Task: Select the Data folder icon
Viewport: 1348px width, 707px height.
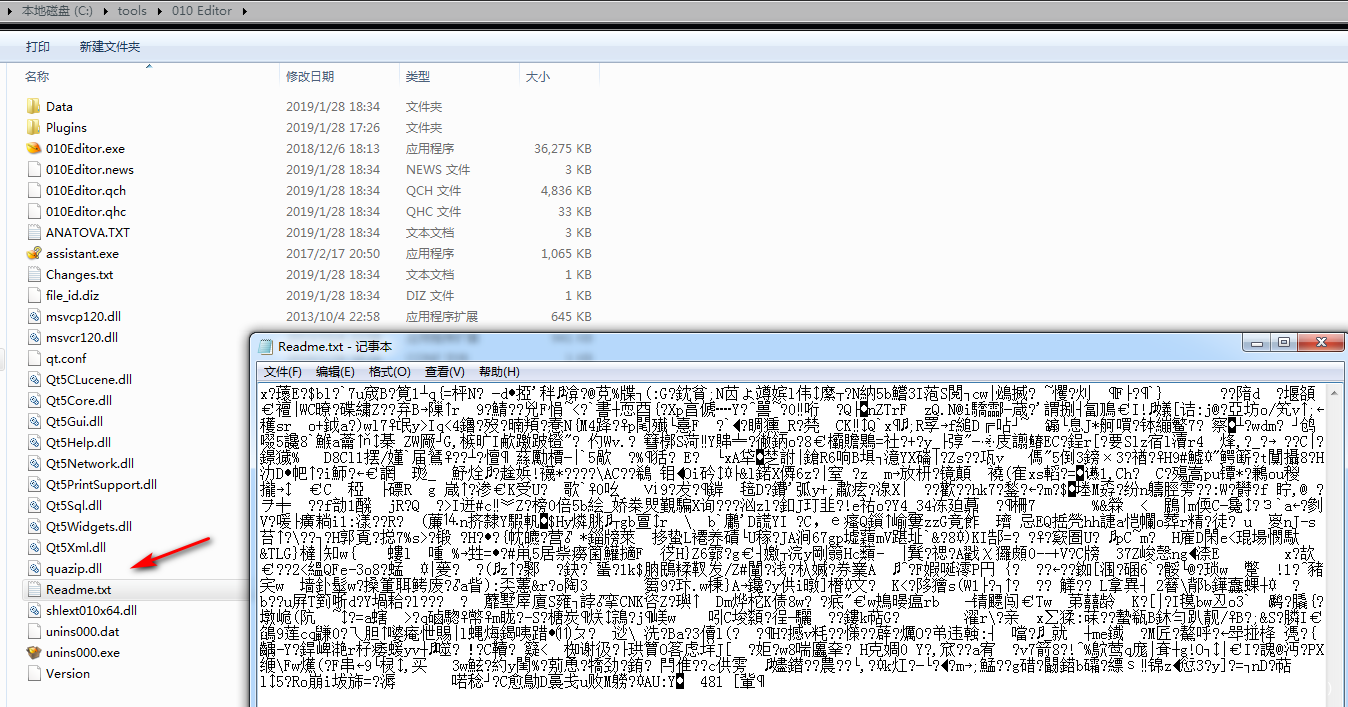Action: click(x=34, y=106)
